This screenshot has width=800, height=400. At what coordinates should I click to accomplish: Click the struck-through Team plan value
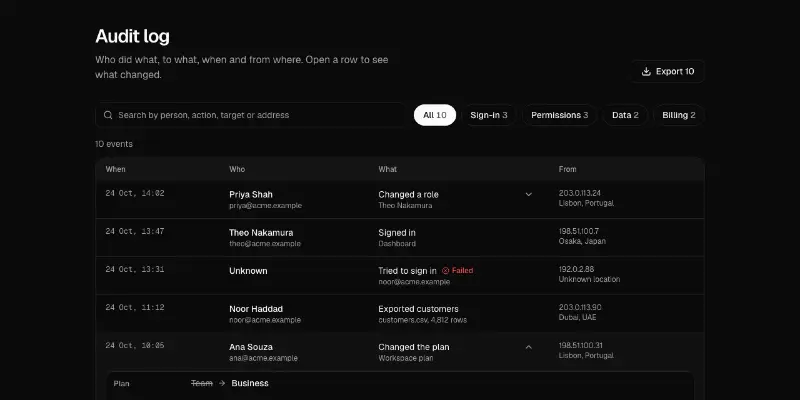tap(202, 383)
